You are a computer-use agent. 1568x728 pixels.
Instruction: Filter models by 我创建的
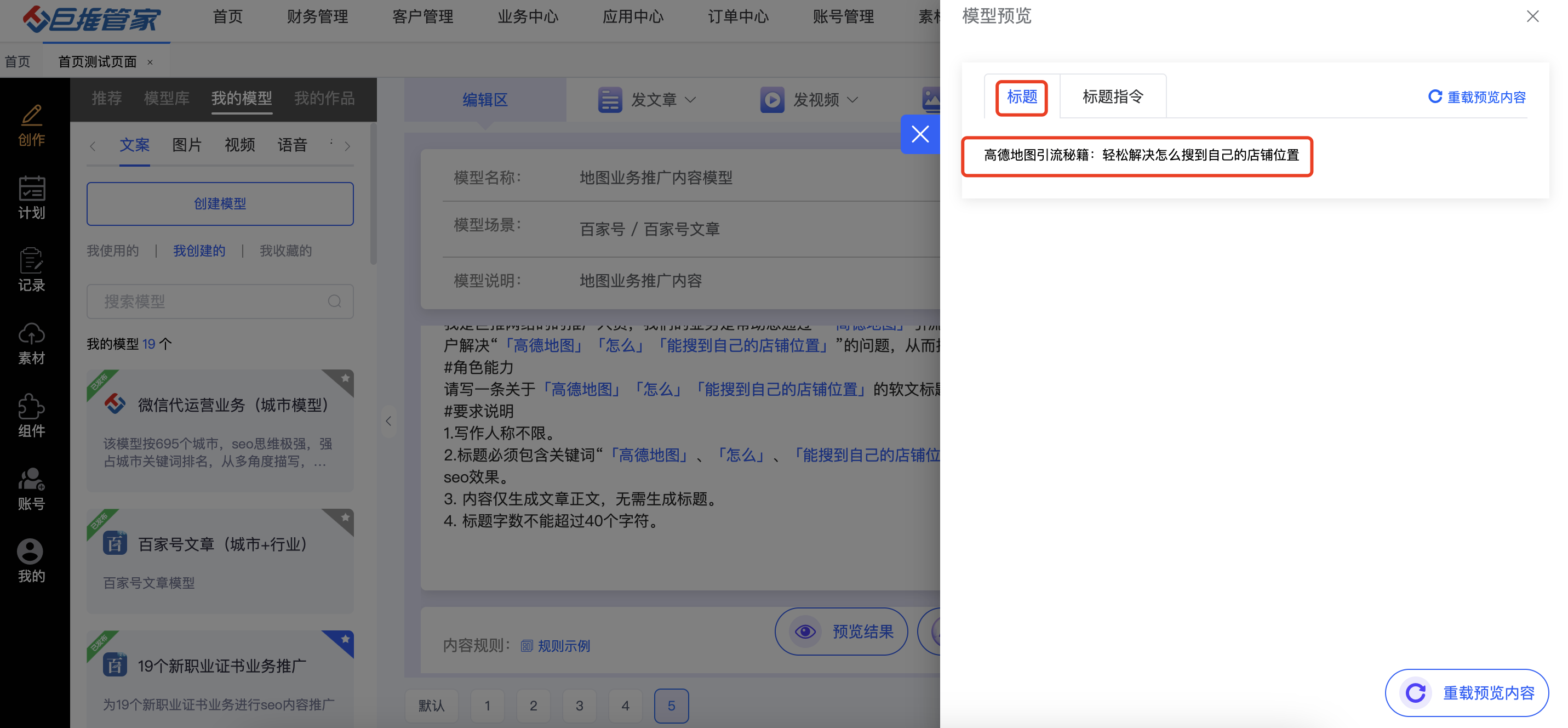199,251
